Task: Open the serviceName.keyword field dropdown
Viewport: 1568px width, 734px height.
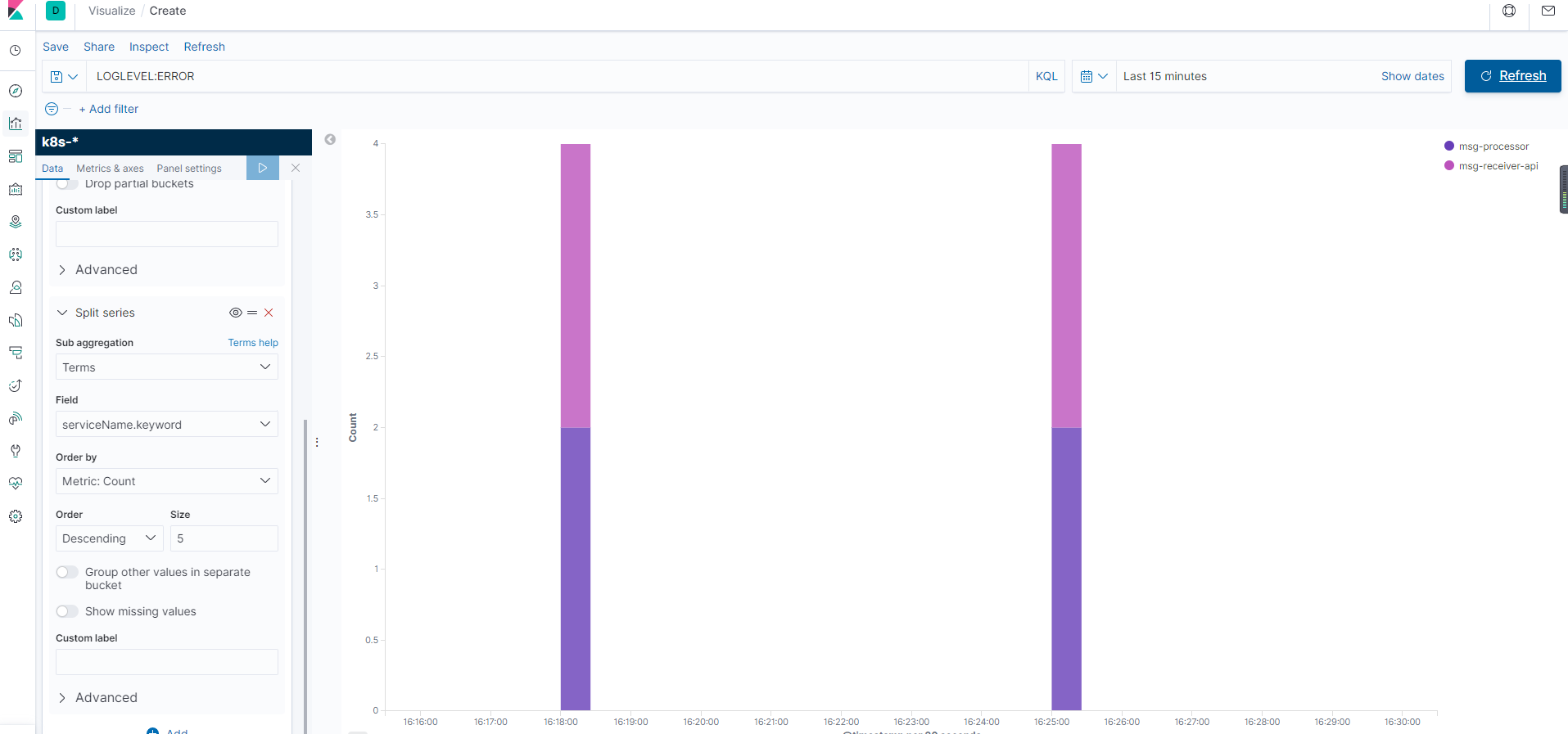Action: (166, 425)
